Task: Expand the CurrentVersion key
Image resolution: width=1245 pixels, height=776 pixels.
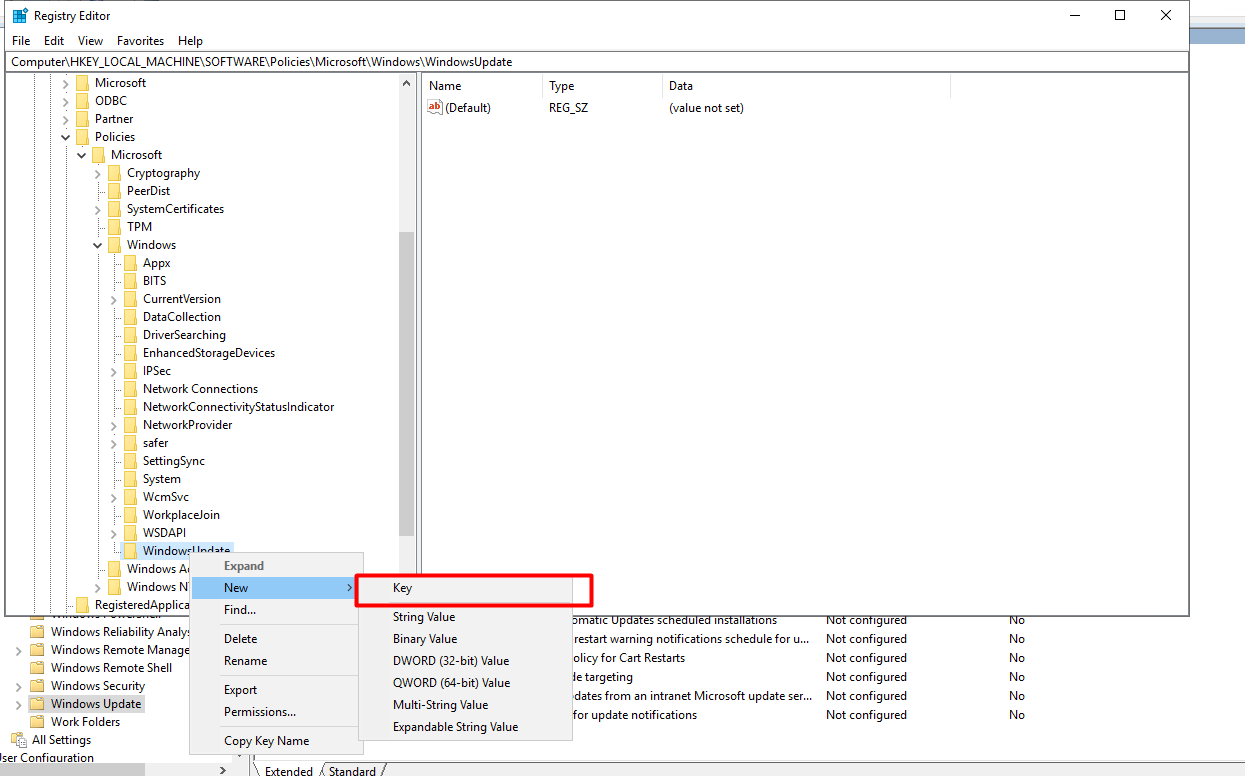Action: (114, 299)
